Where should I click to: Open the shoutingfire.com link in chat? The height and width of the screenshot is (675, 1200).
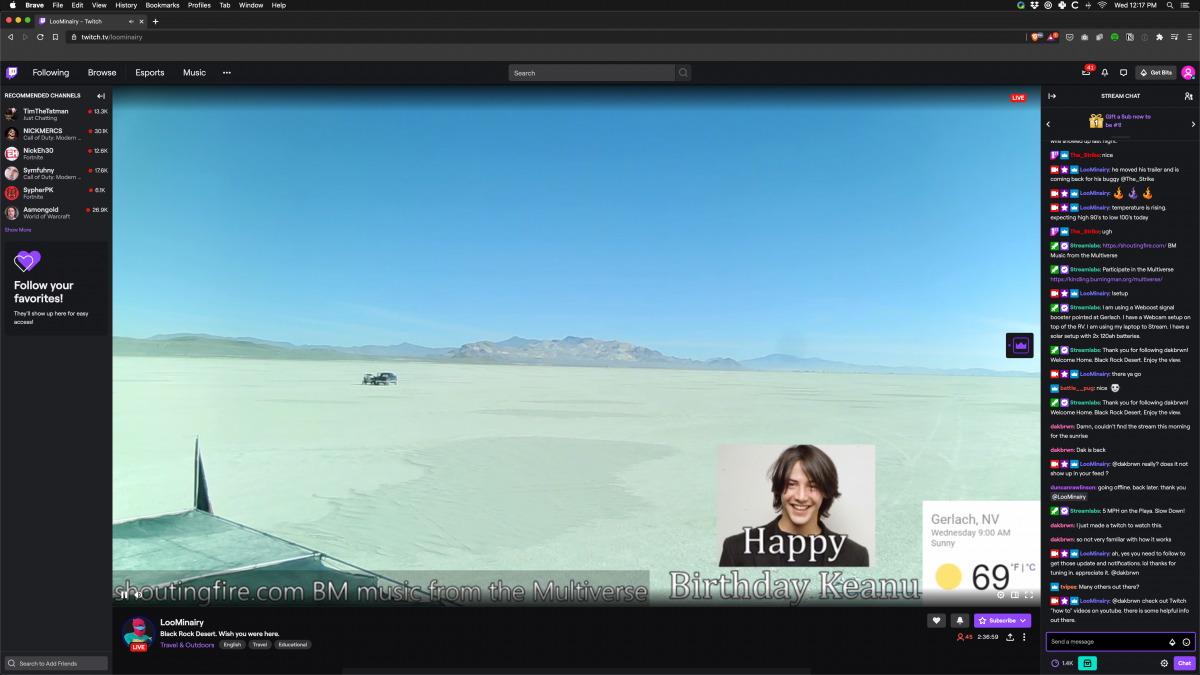point(1134,245)
